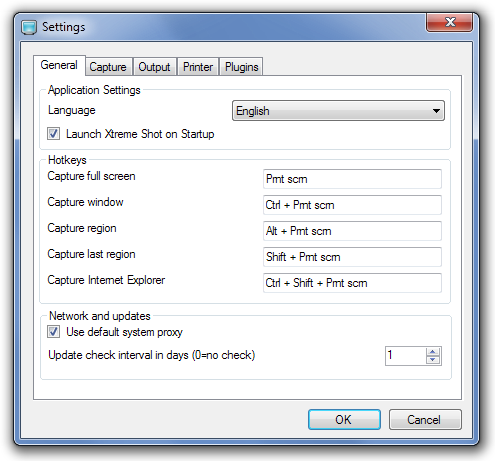Click the Capture Internet Explorer hotkey field
Screen dimensions: 495x461
352,283
